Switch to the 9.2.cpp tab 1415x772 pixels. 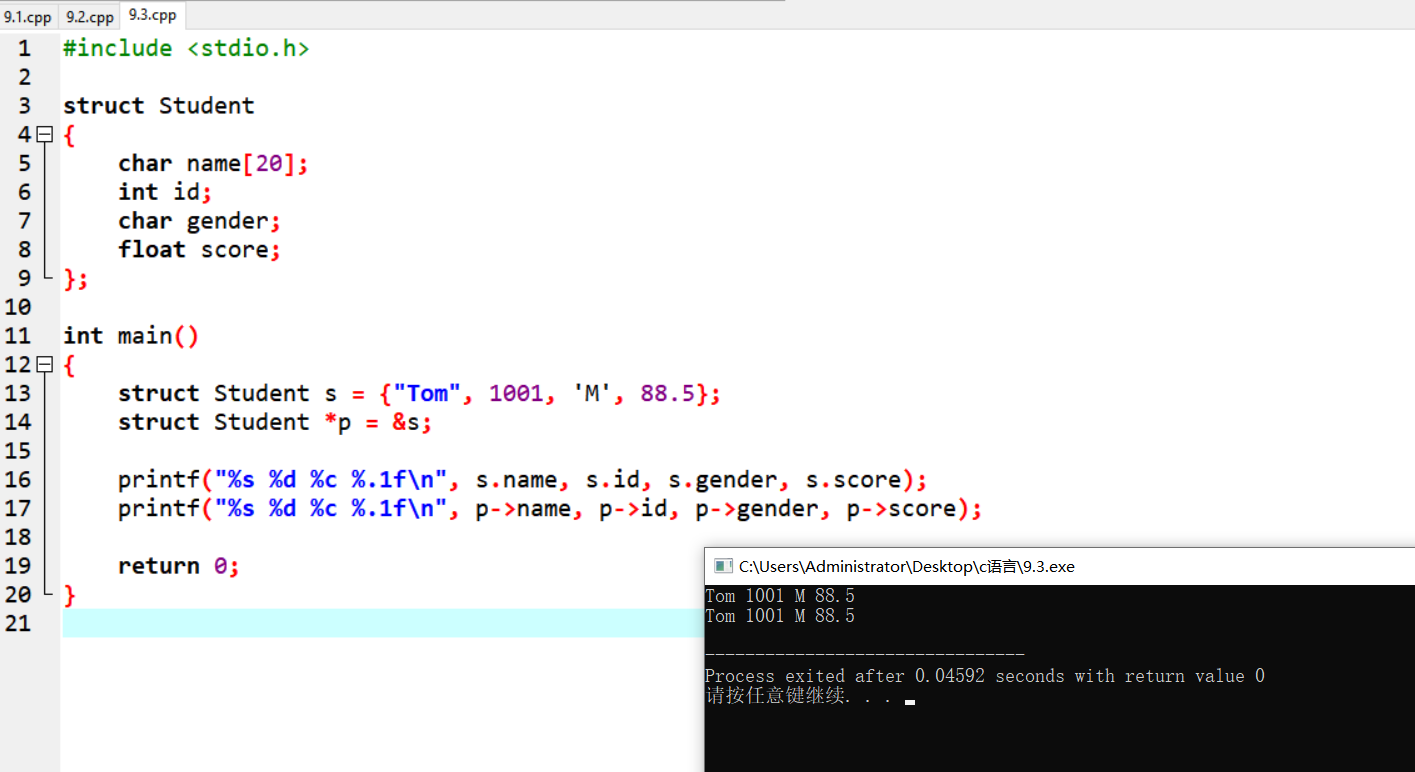(90, 17)
